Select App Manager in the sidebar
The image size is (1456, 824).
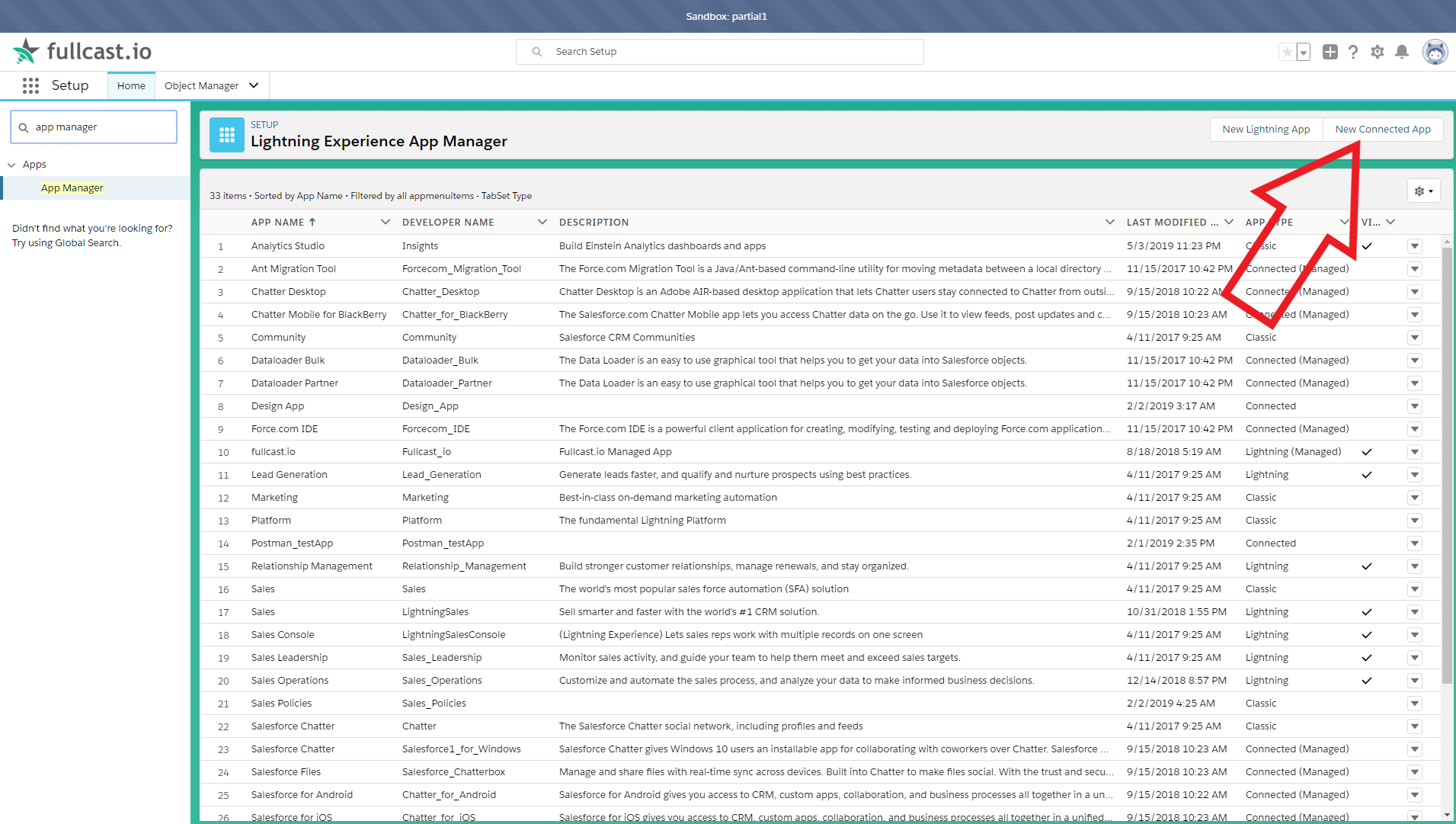(72, 188)
